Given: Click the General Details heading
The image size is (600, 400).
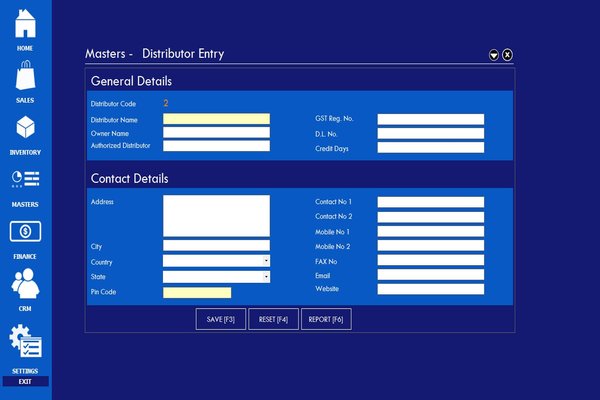Looking at the screenshot, I should point(131,81).
